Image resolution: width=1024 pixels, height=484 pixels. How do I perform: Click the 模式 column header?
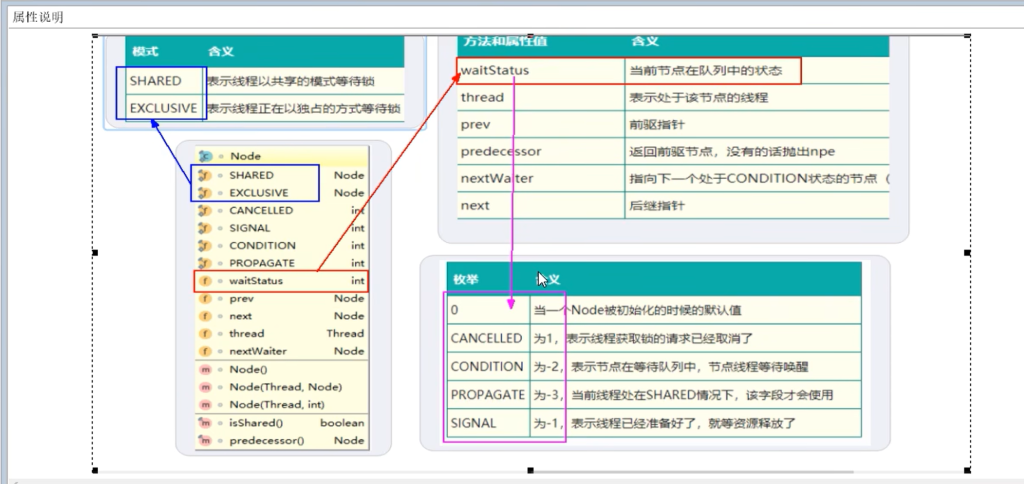tap(145, 51)
